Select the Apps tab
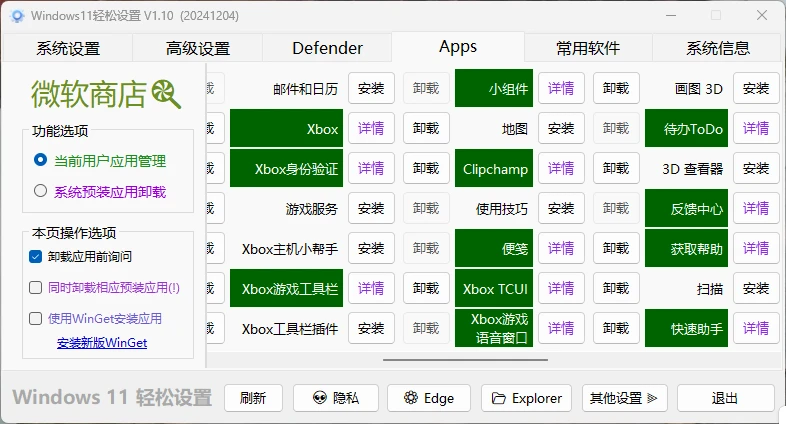Screen dimensions: 786x424 pos(458,47)
